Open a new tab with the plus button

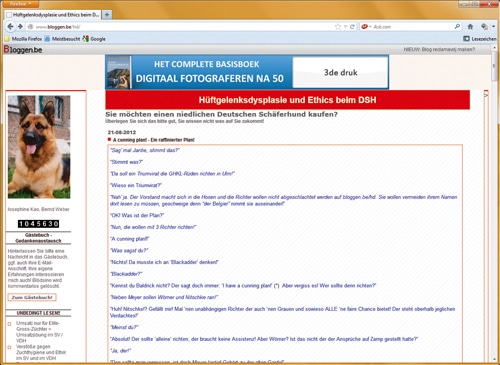107,15
